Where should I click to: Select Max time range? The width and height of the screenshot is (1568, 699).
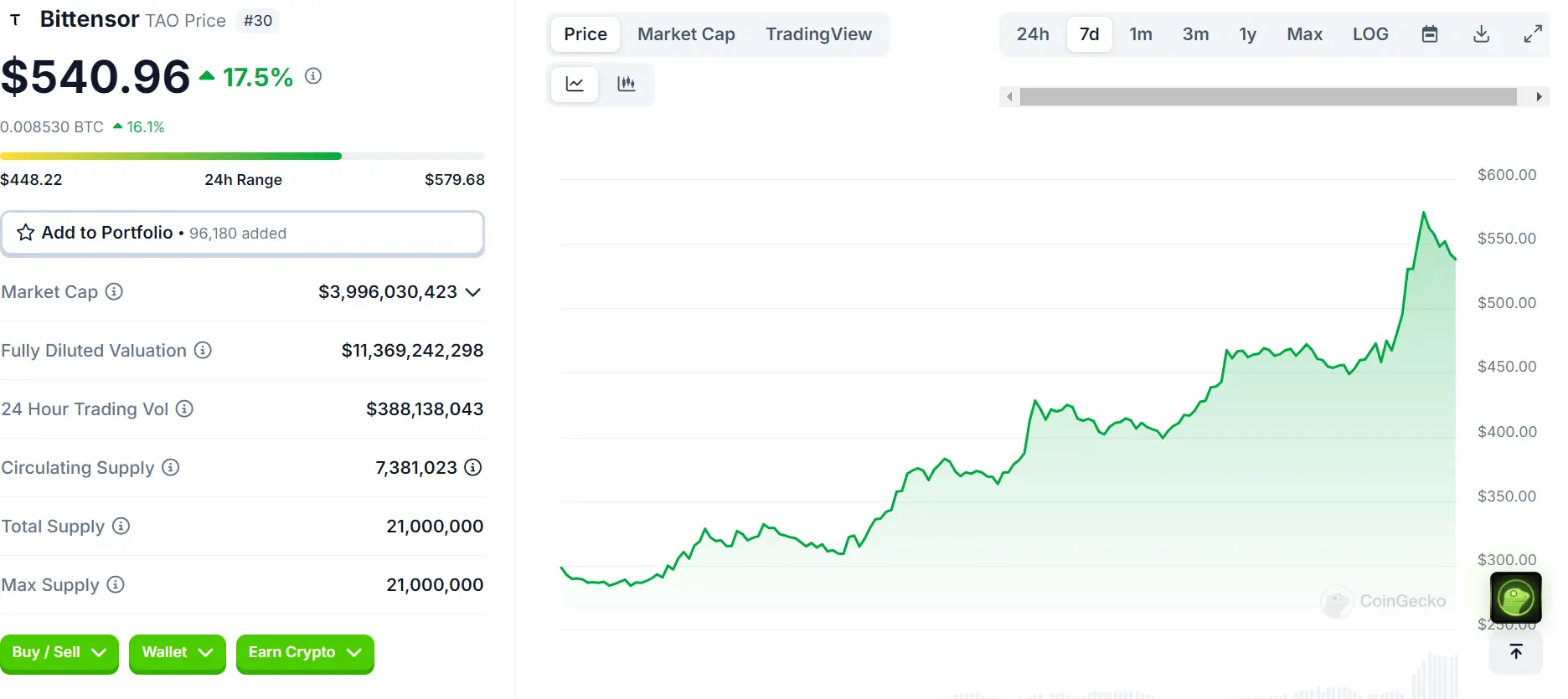coord(1304,34)
